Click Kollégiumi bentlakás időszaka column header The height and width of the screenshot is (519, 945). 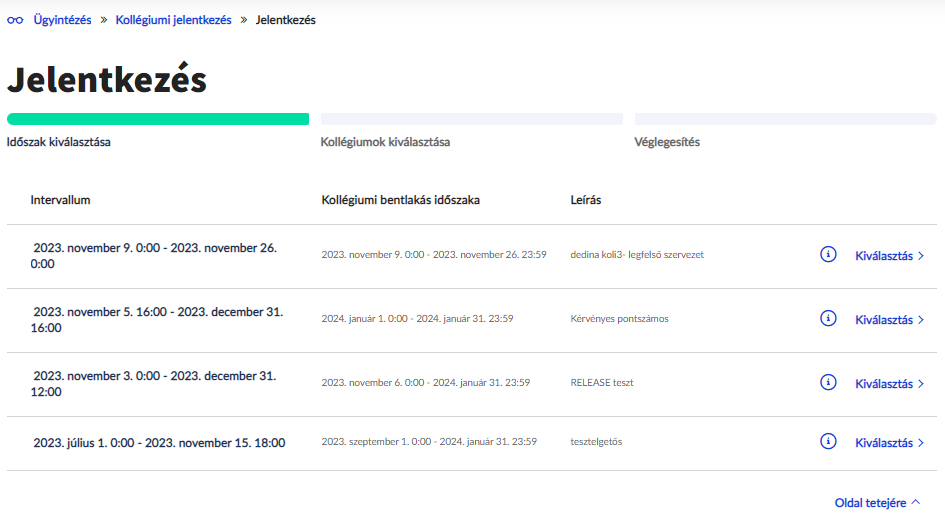[x=400, y=200]
